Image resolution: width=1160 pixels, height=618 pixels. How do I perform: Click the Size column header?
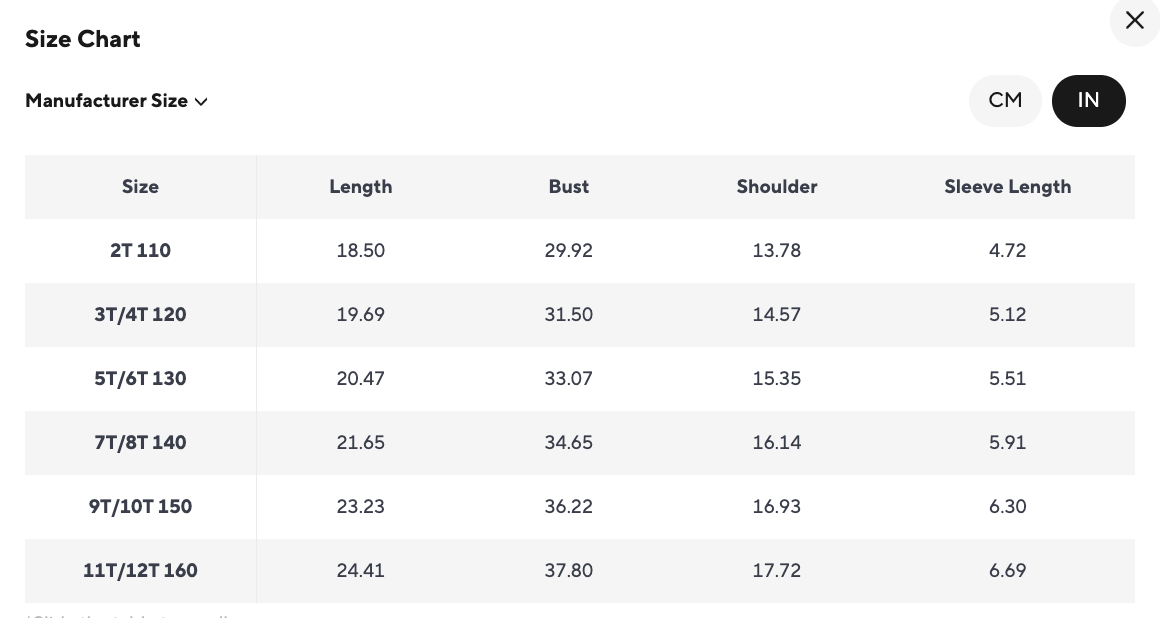[140, 187]
